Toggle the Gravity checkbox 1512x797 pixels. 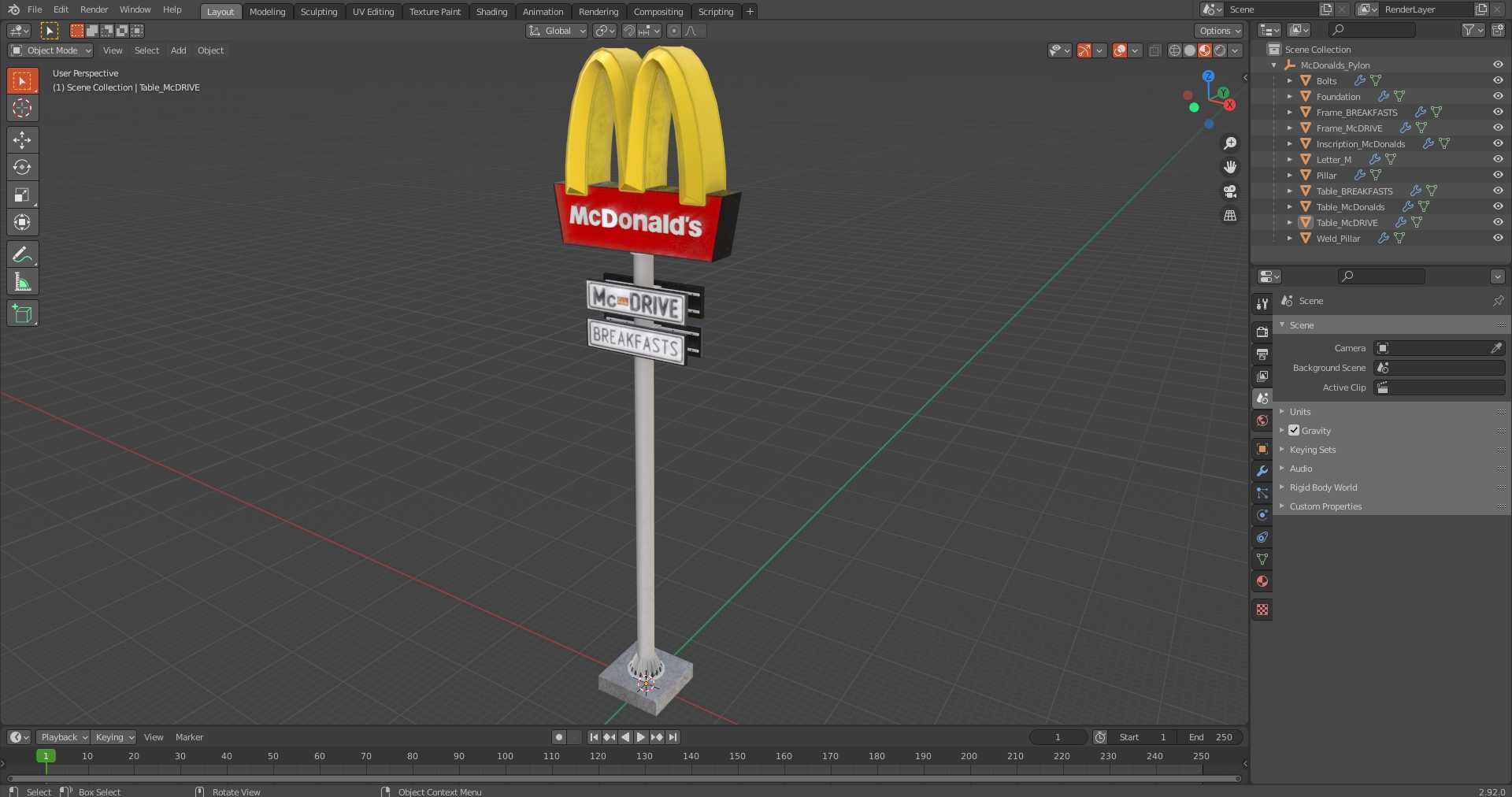coord(1294,431)
